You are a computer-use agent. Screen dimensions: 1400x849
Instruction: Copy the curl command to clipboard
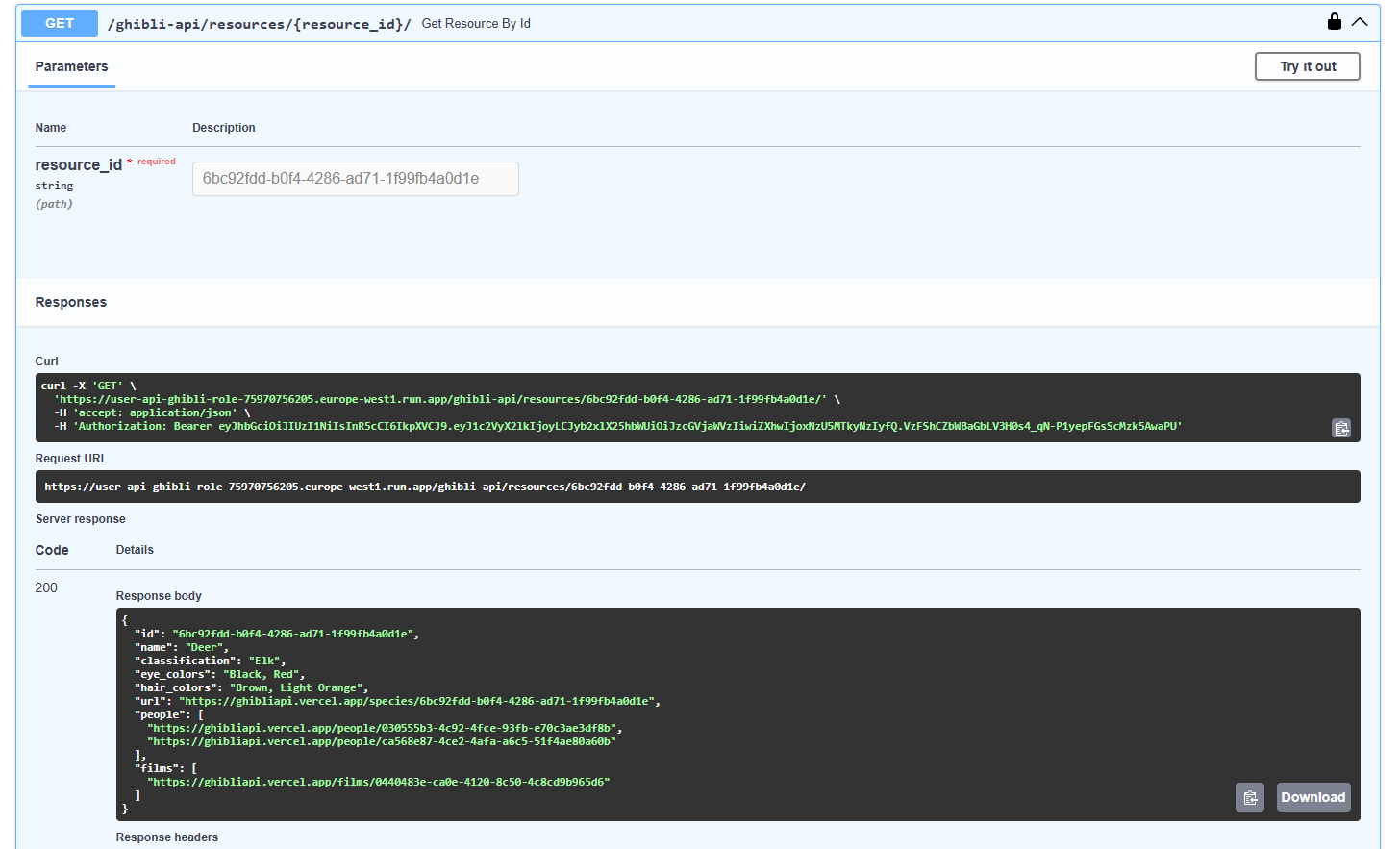click(x=1341, y=428)
